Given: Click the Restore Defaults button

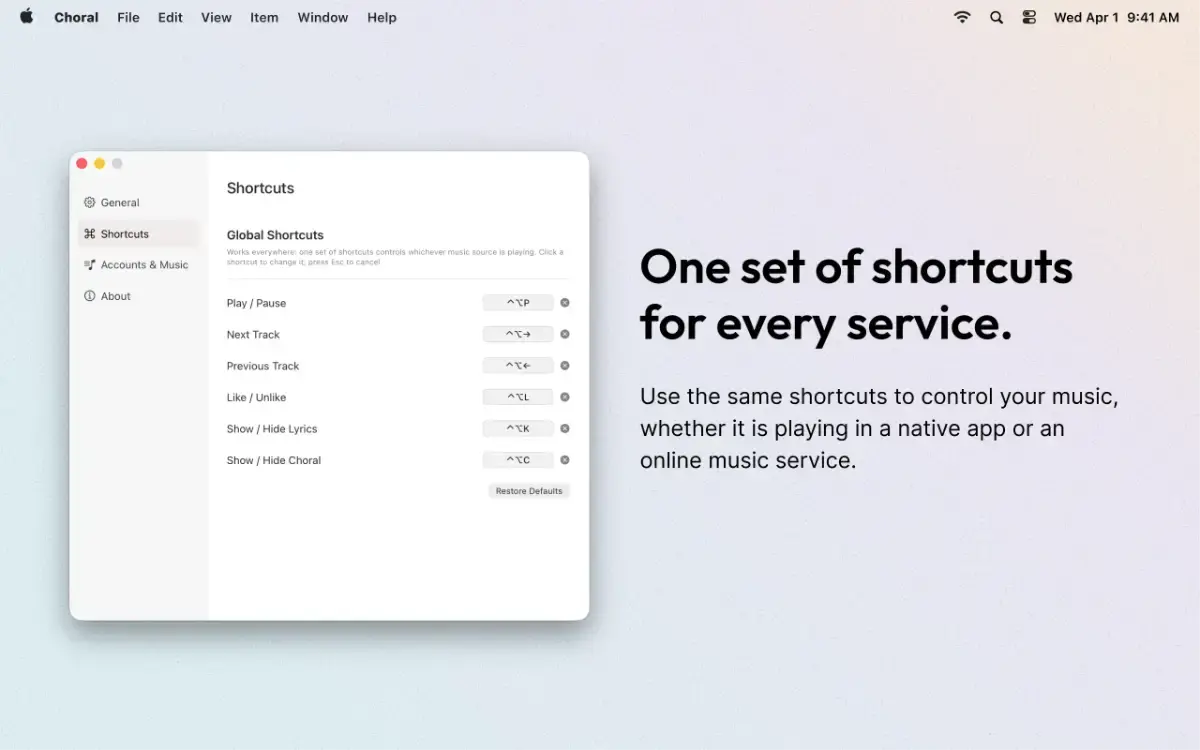Looking at the screenshot, I should pos(529,491).
